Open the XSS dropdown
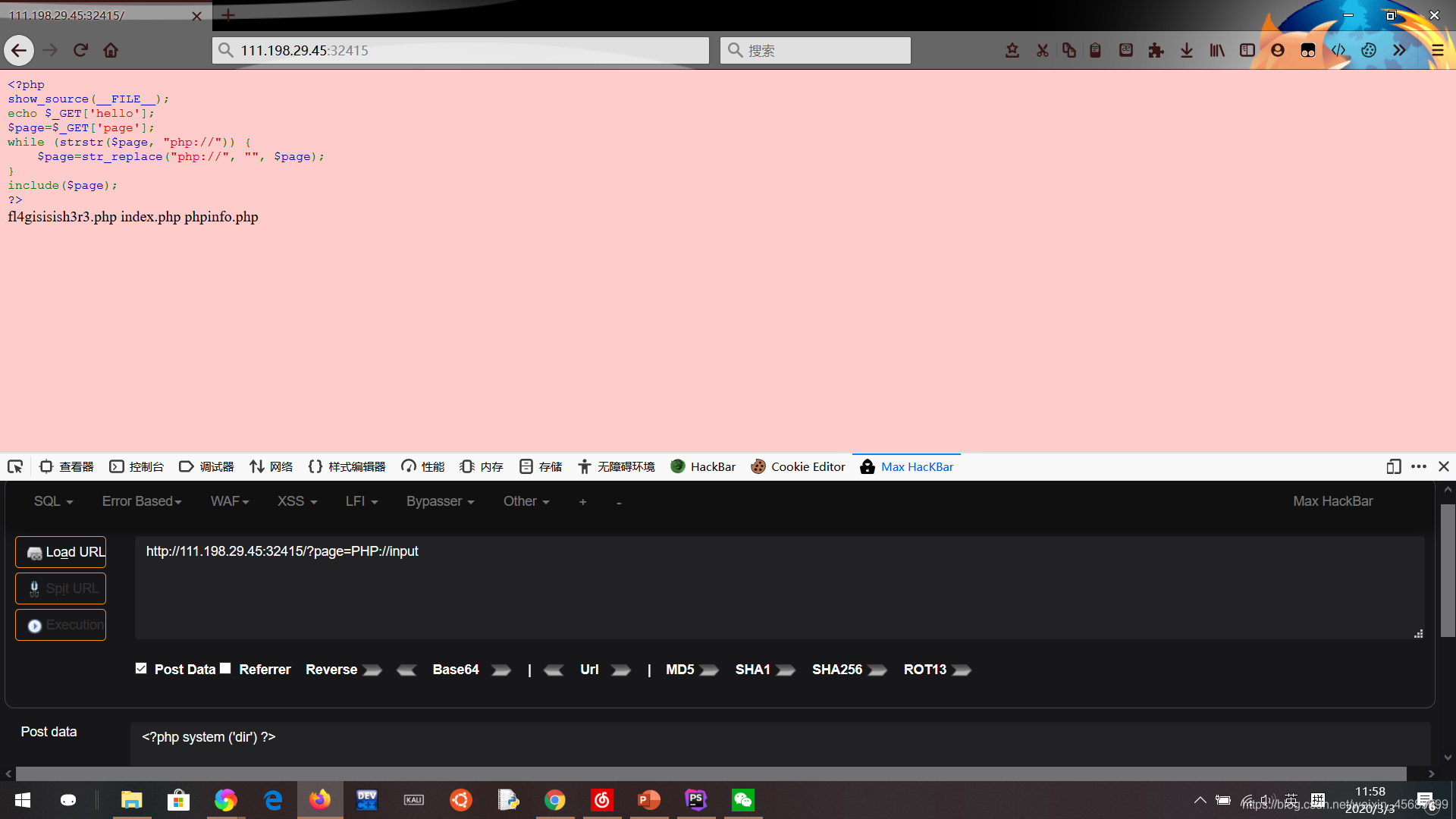Screen dimensions: 1456x819 click(x=297, y=501)
